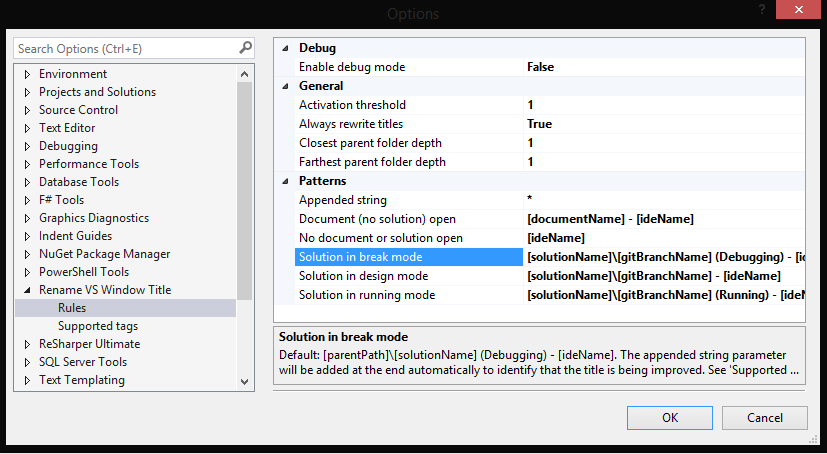Expand the Text Templating node

tap(27, 380)
